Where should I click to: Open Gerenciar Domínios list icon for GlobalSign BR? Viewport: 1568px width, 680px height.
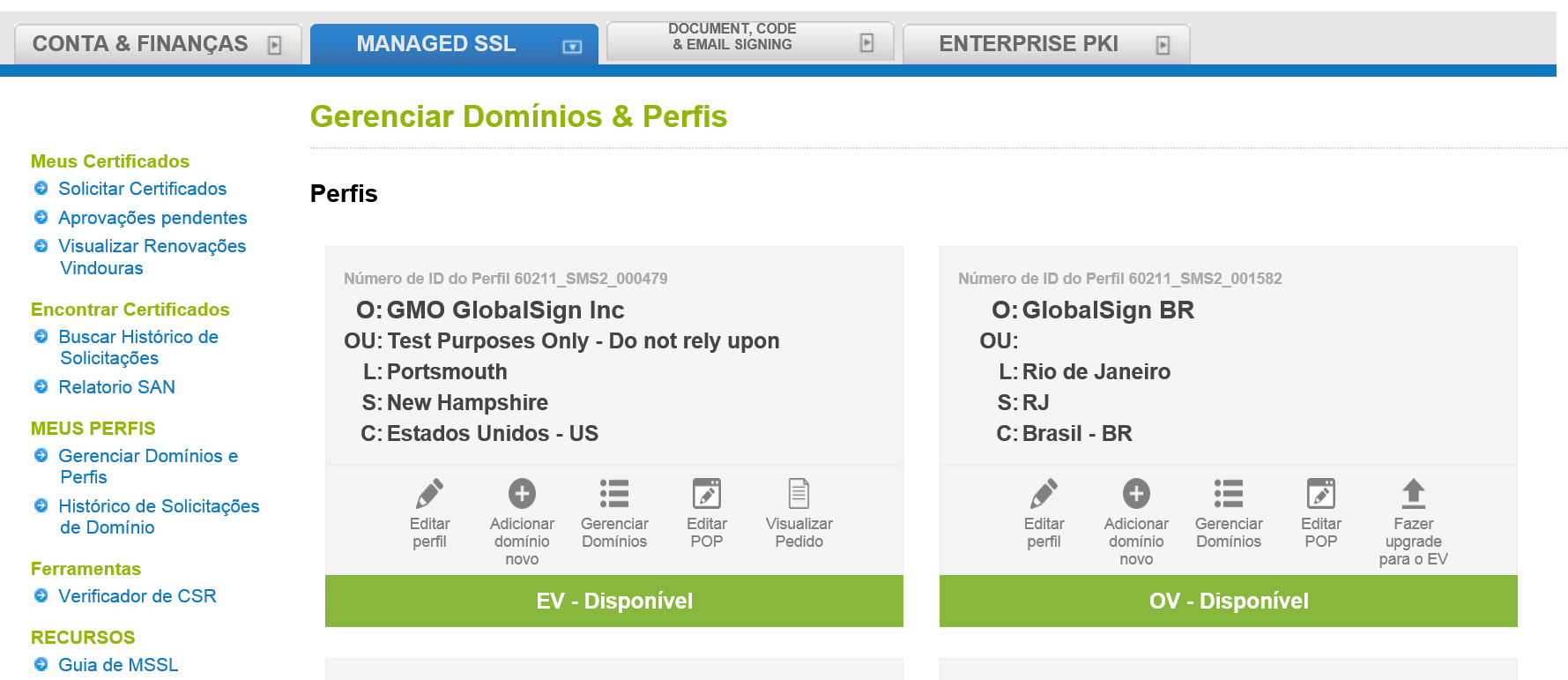click(x=1229, y=494)
